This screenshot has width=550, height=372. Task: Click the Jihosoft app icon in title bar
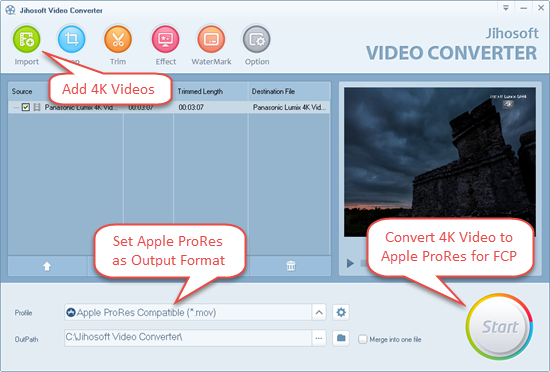[11, 10]
